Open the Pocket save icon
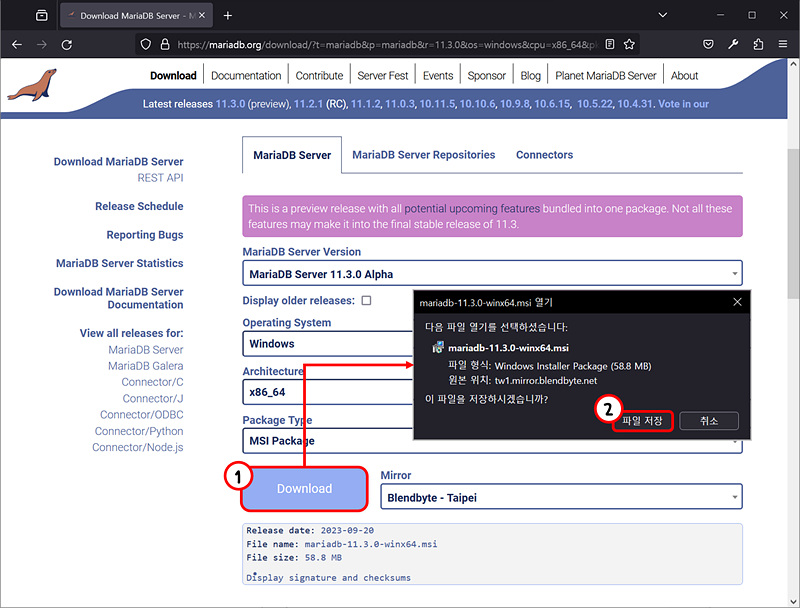The image size is (800, 608). [x=708, y=44]
